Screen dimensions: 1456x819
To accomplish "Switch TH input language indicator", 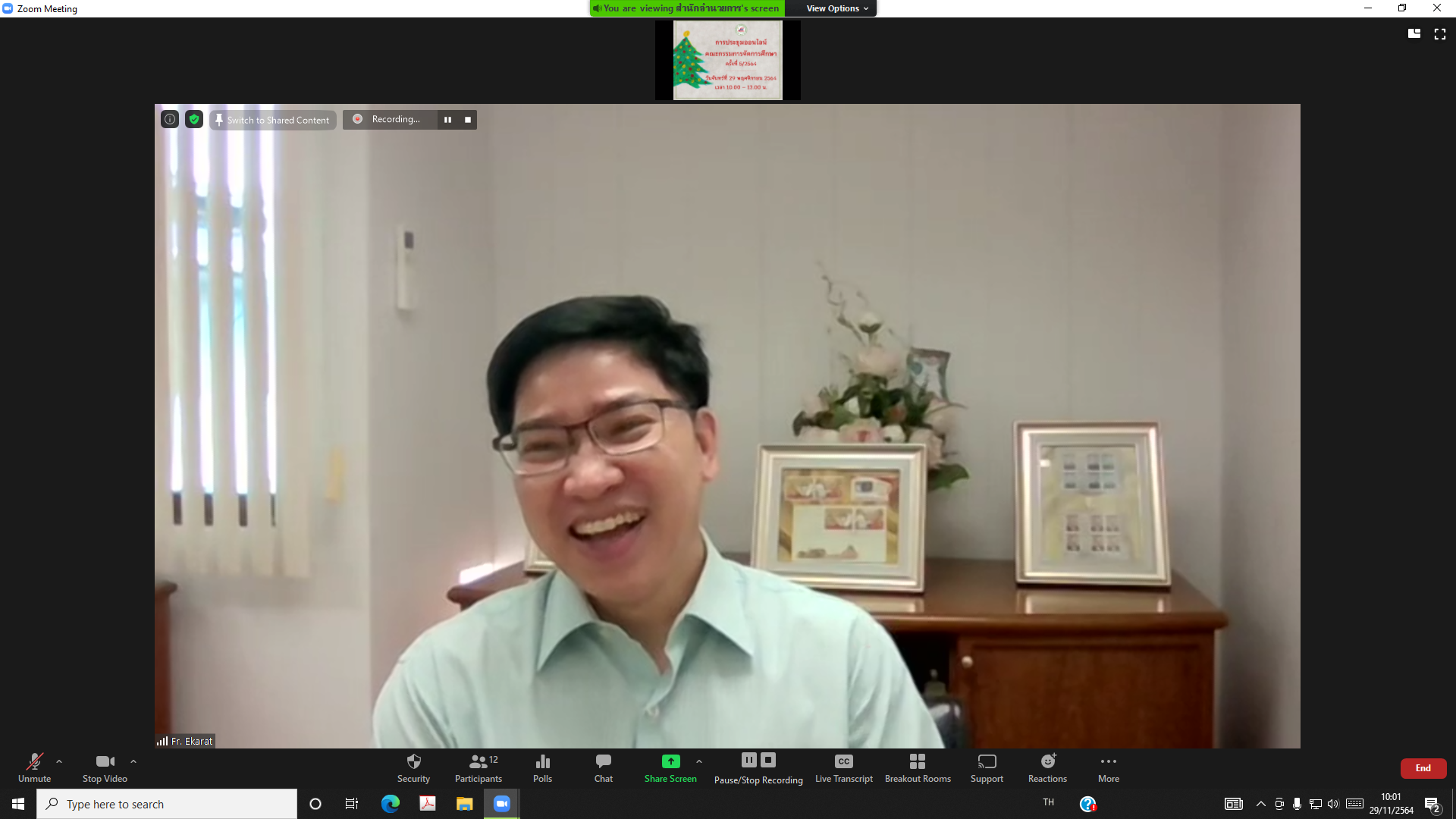I will pyautogui.click(x=1049, y=802).
